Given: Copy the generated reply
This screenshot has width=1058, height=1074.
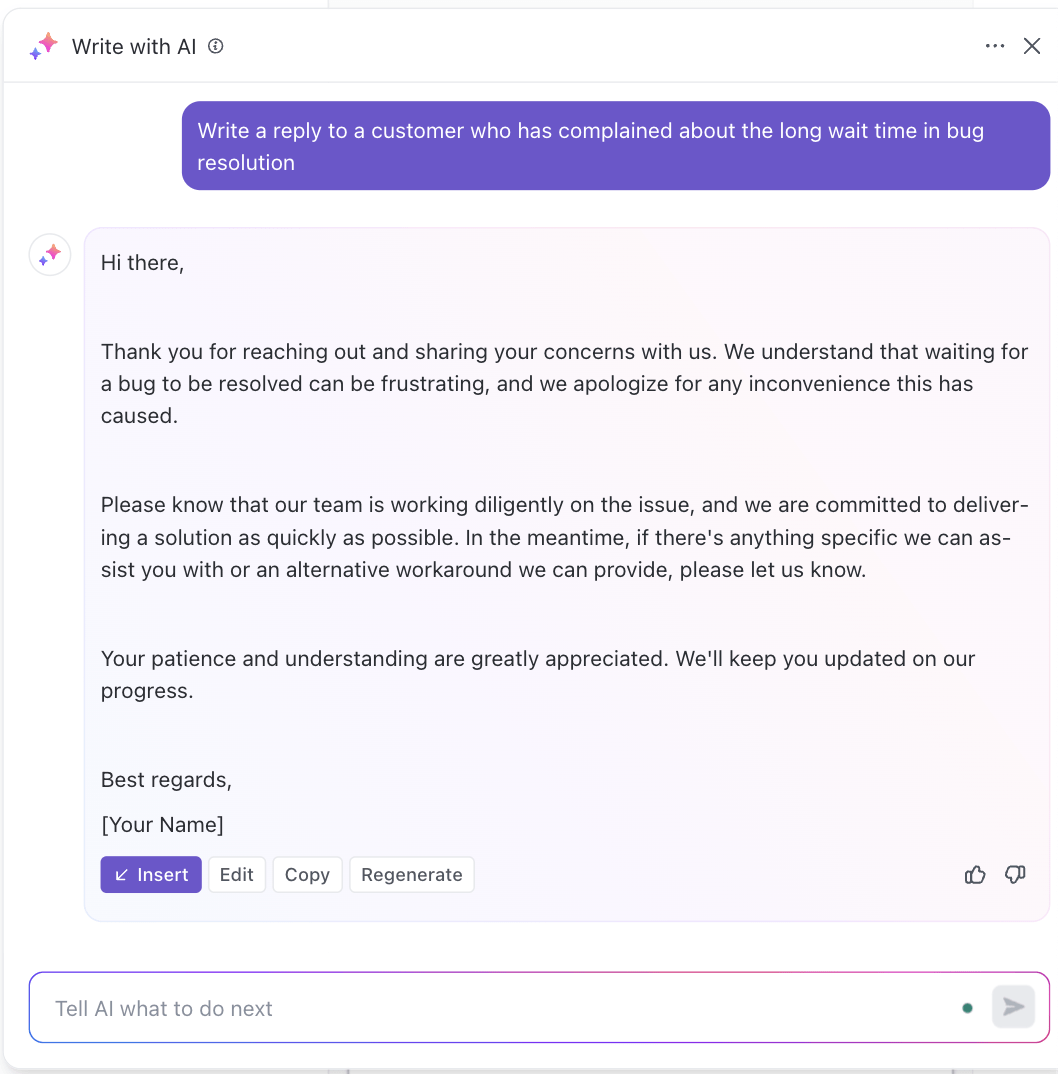Looking at the screenshot, I should point(307,875).
